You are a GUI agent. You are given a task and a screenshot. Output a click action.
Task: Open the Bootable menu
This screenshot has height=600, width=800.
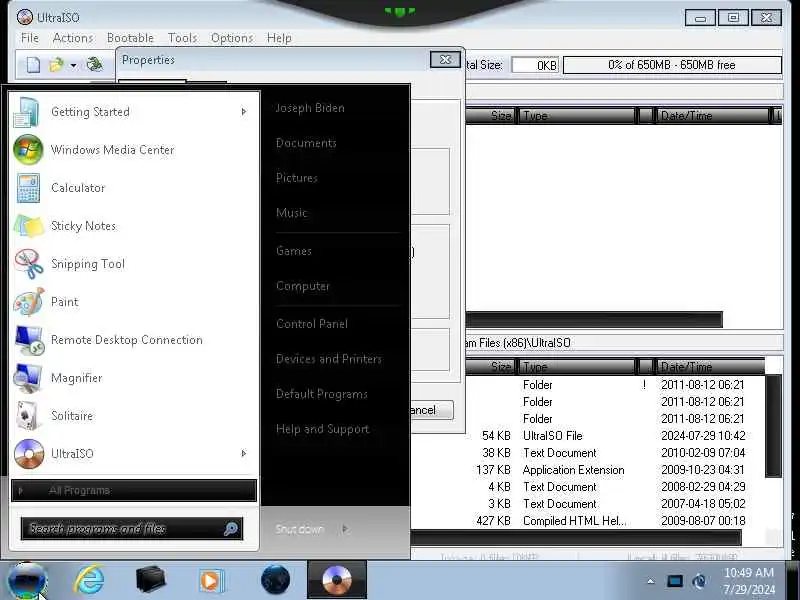(130, 38)
